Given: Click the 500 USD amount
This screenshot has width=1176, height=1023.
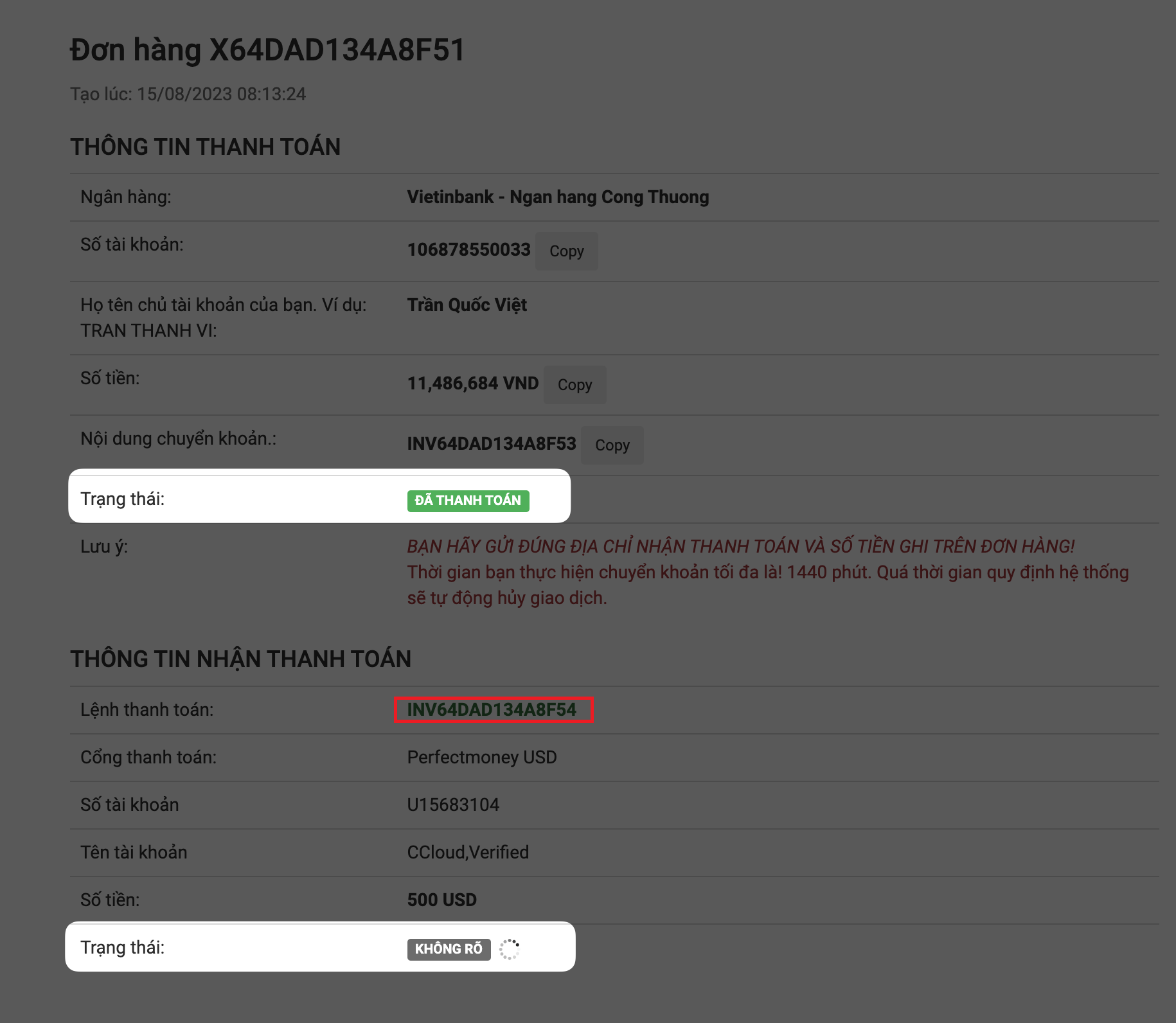Looking at the screenshot, I should coord(442,900).
